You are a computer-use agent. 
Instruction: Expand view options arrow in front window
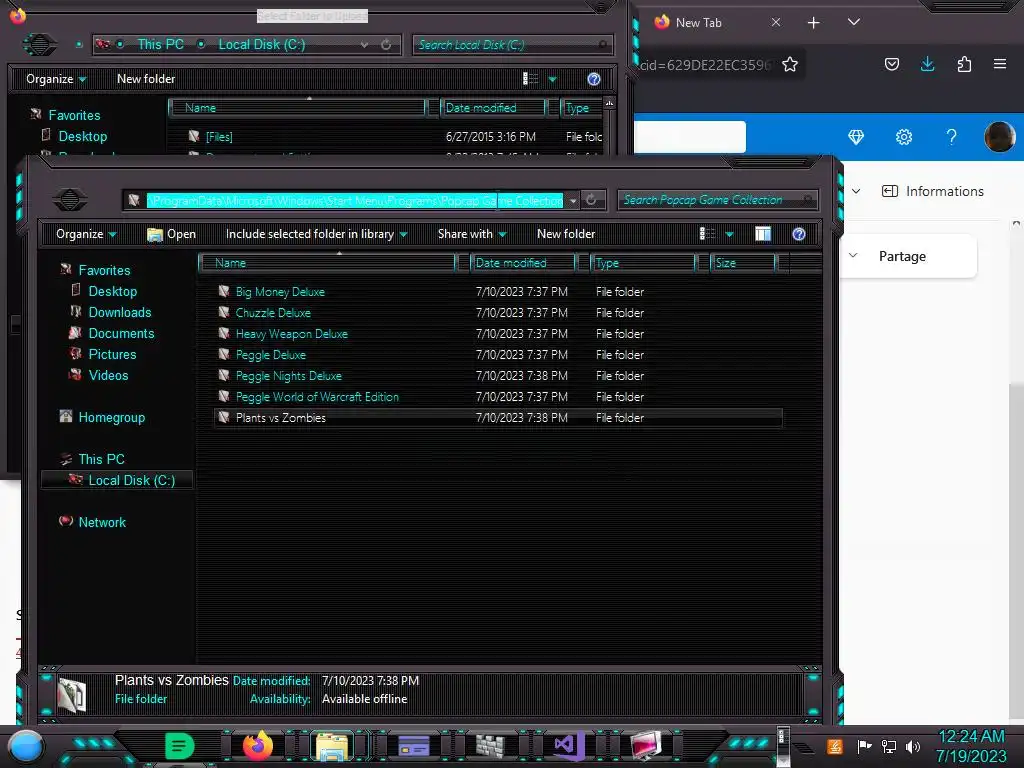click(729, 234)
